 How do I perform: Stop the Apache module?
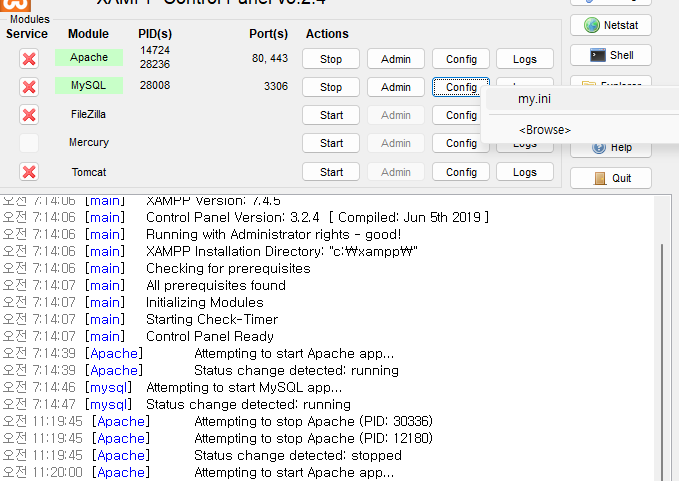[x=331, y=59]
